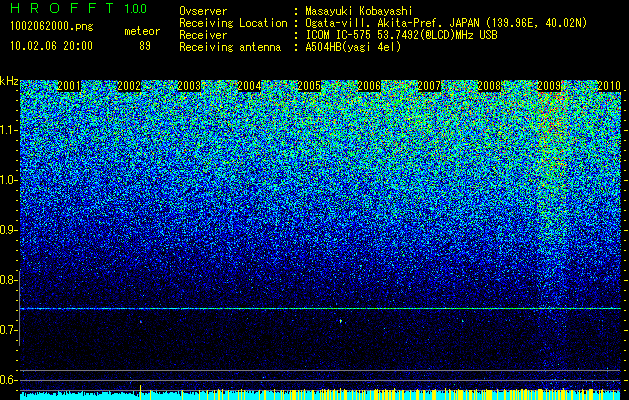Click the 1.1 frequency axis label
The image size is (629, 400).
point(8,130)
